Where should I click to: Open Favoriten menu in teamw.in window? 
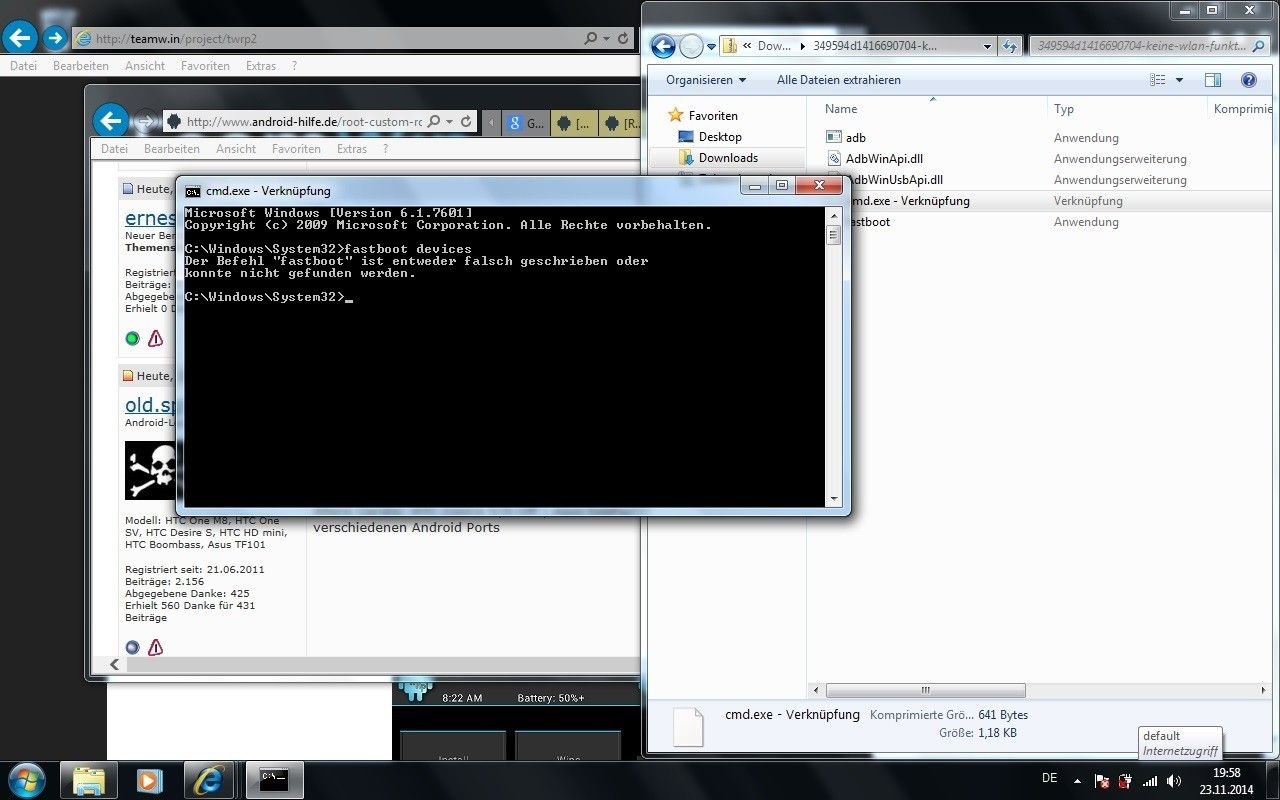(x=205, y=66)
